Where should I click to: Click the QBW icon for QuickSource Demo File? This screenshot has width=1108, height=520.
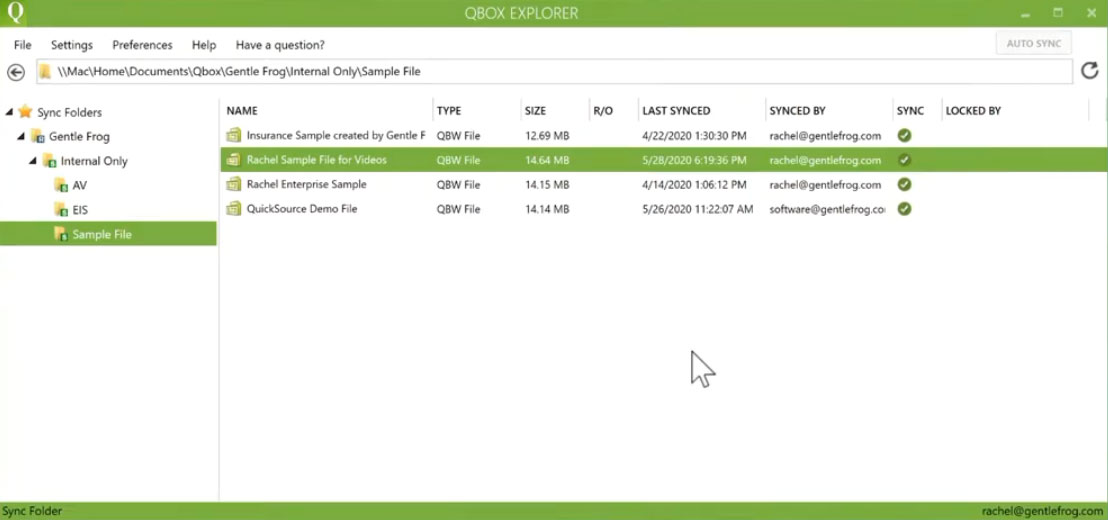233,209
